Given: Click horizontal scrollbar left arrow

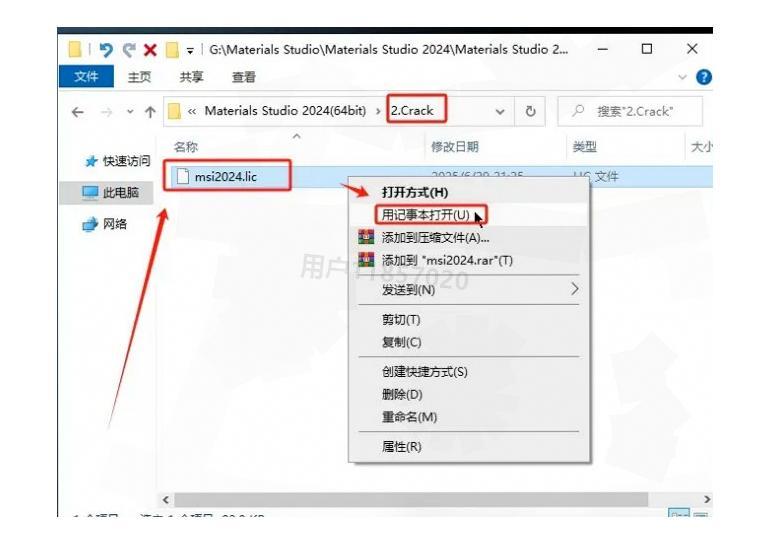Looking at the screenshot, I should 166,499.
